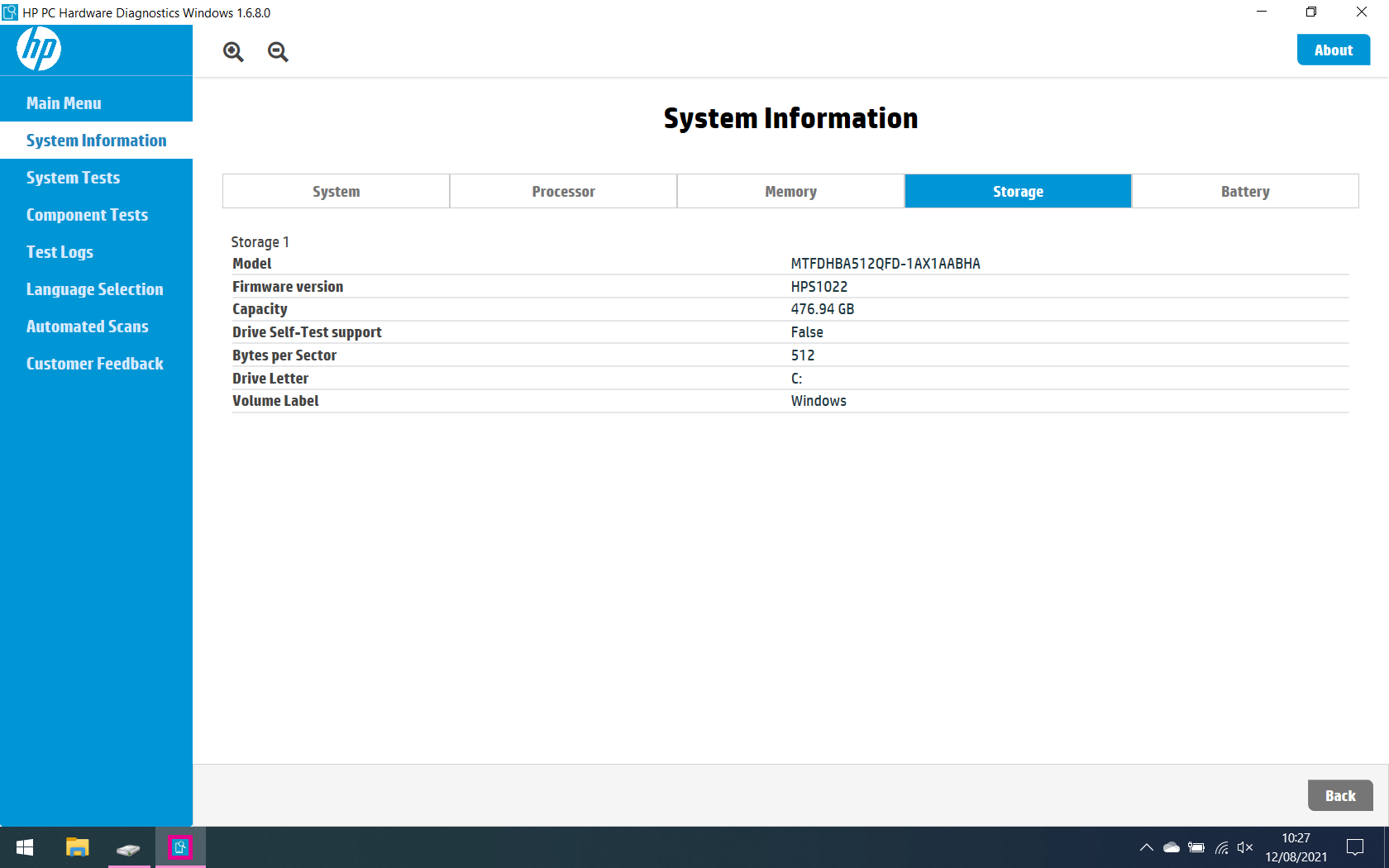
Task: Select System Information in the sidebar
Action: pyautogui.click(x=96, y=141)
